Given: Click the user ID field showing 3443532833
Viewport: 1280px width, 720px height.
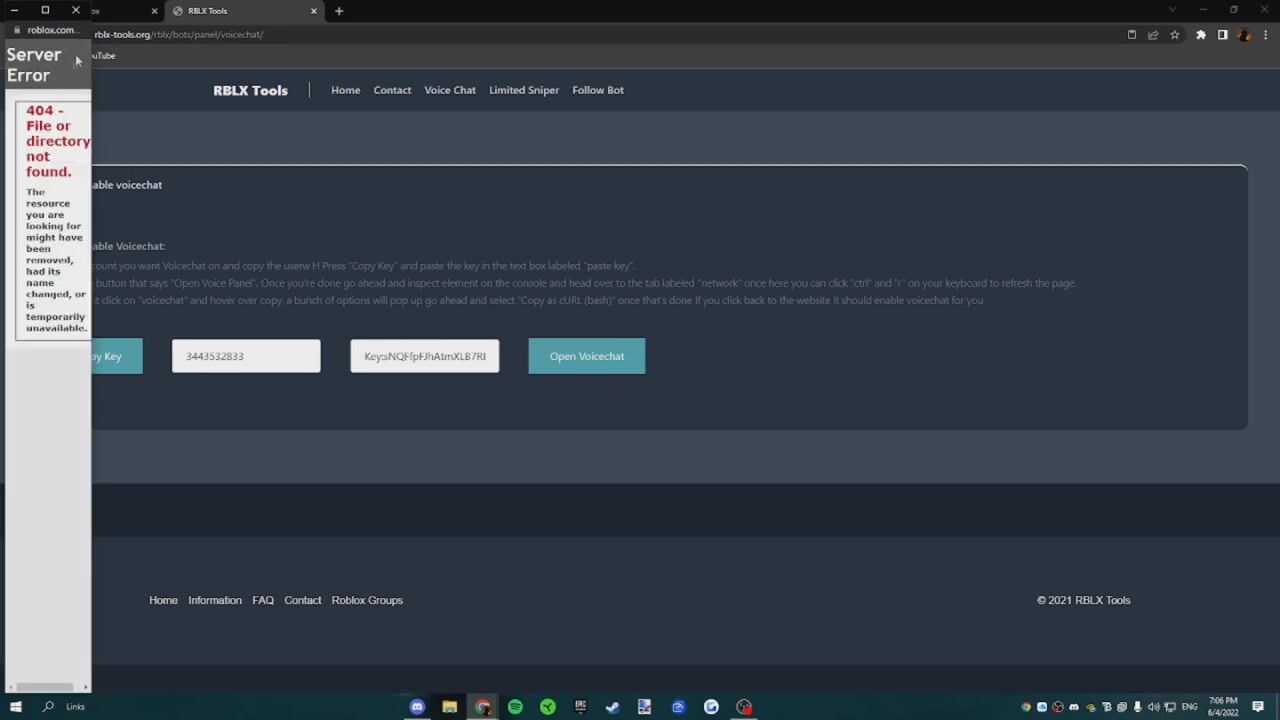Looking at the screenshot, I should [246, 356].
